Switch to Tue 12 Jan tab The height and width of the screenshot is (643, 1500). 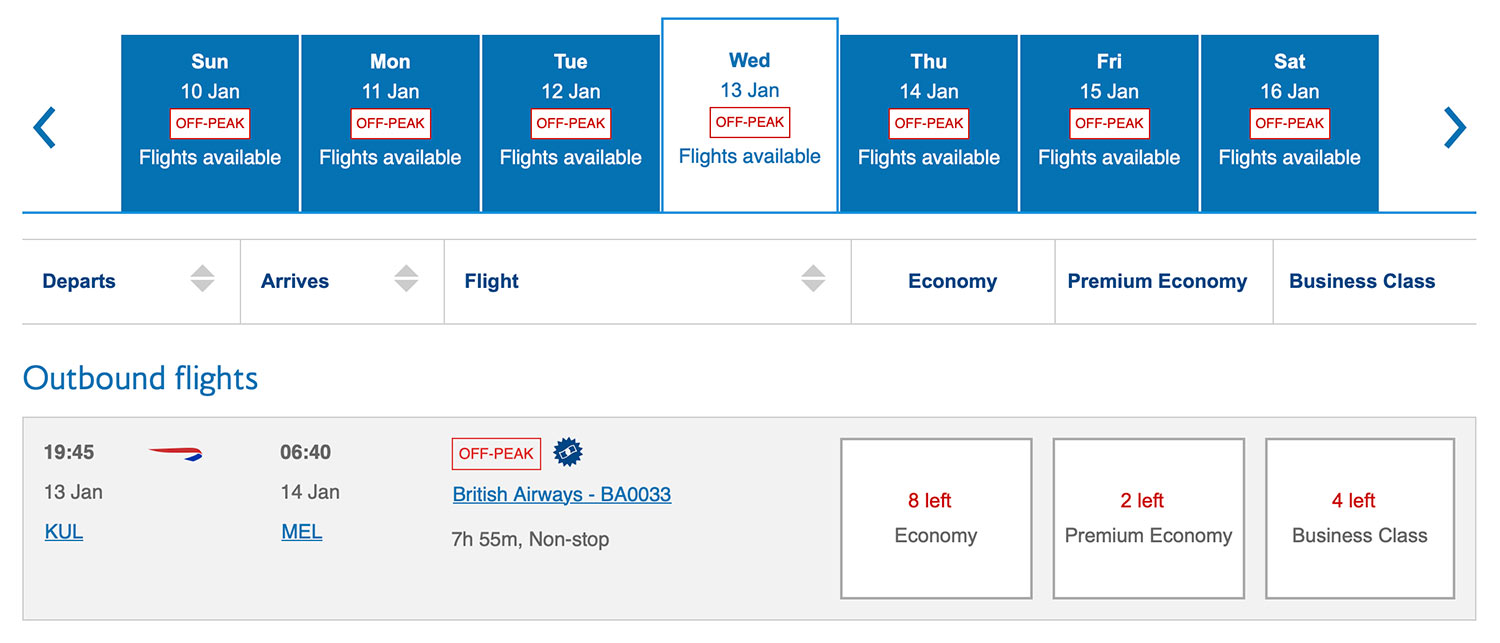coord(570,124)
